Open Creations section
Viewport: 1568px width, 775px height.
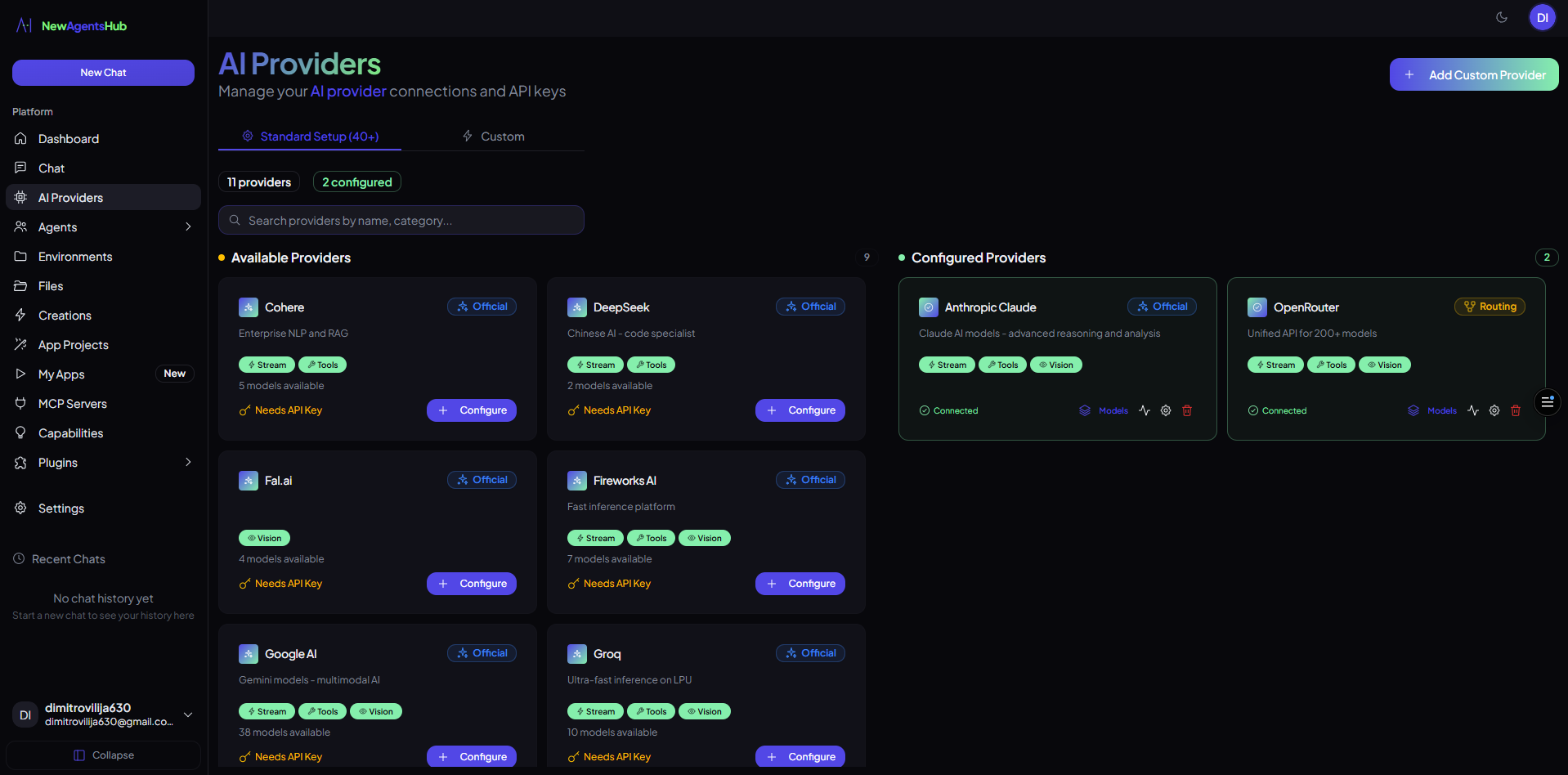coord(103,316)
